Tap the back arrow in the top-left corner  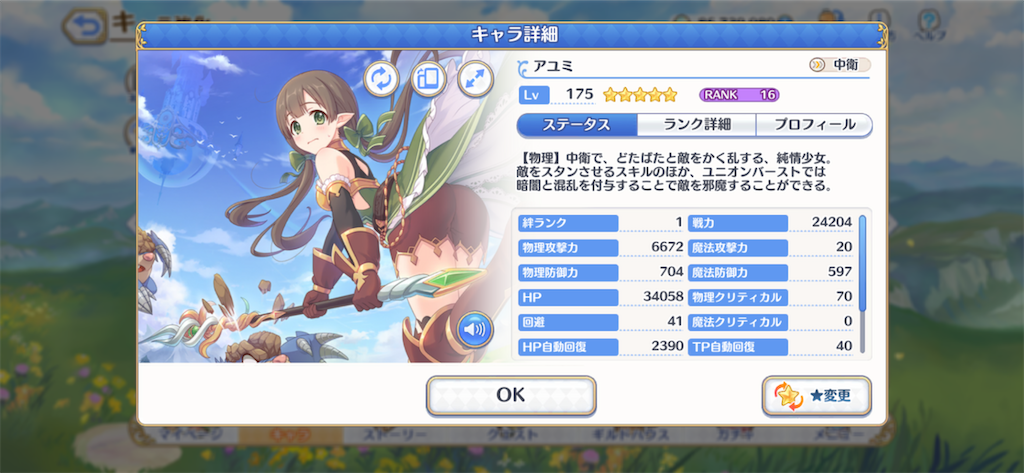(x=85, y=26)
